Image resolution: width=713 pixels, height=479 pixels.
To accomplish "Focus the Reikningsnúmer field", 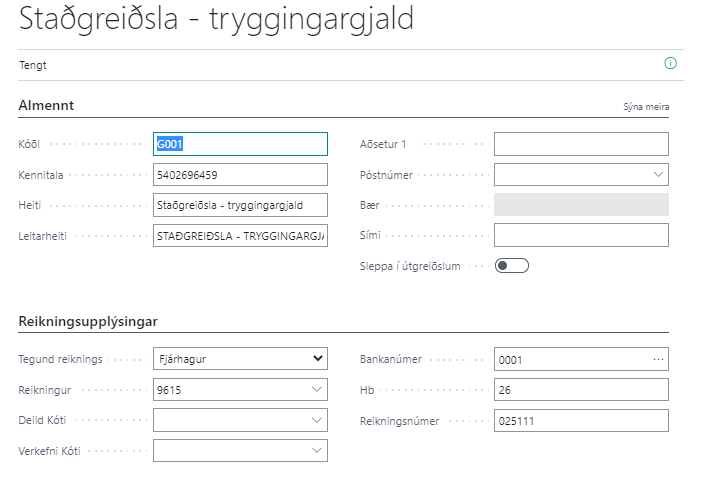I will (581, 421).
